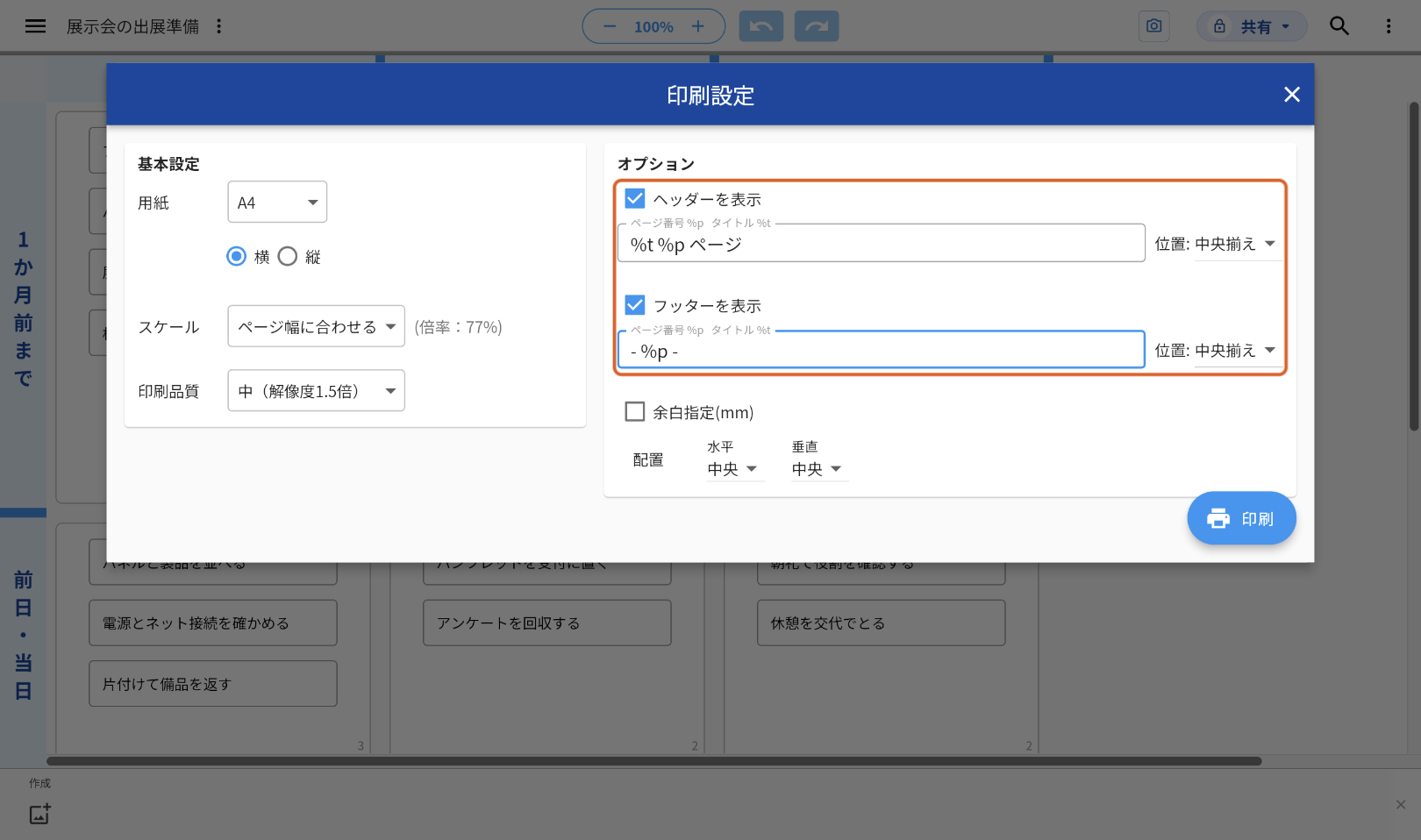This screenshot has width=1421, height=840.
Task: Click the アンケートを回収する card
Action: (x=547, y=623)
